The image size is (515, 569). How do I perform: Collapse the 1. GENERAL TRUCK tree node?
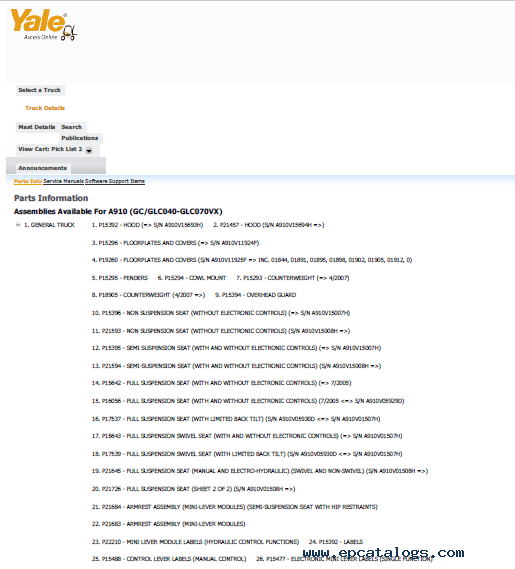tap(18, 225)
